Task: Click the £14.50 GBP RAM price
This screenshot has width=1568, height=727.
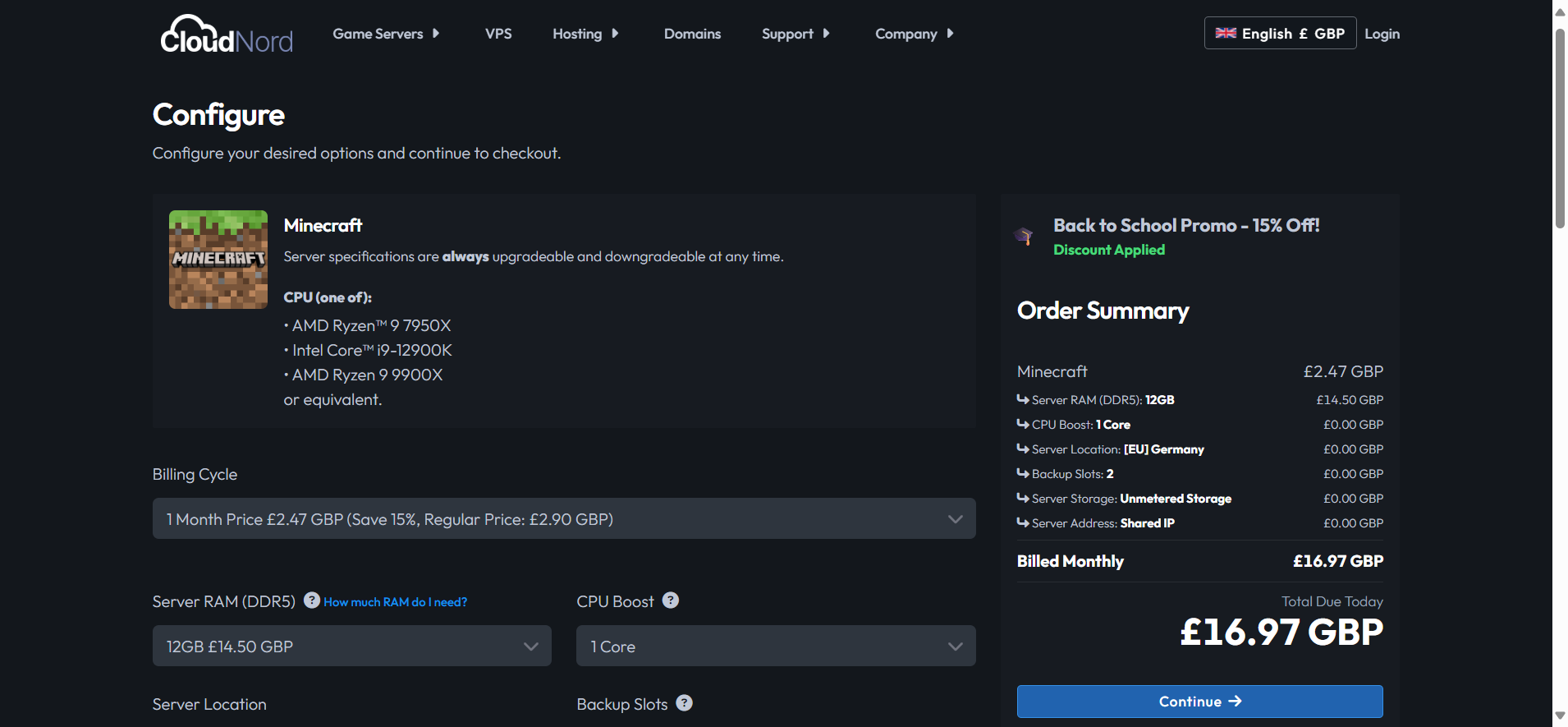Action: (x=1350, y=400)
